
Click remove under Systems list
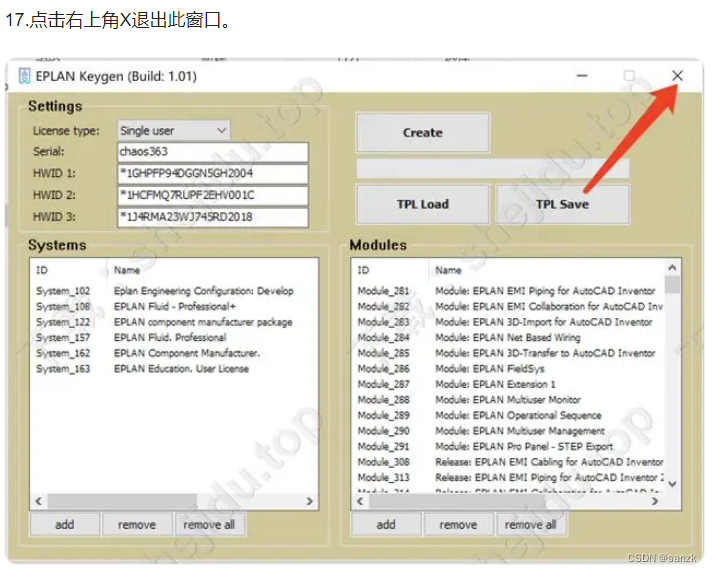(x=137, y=525)
